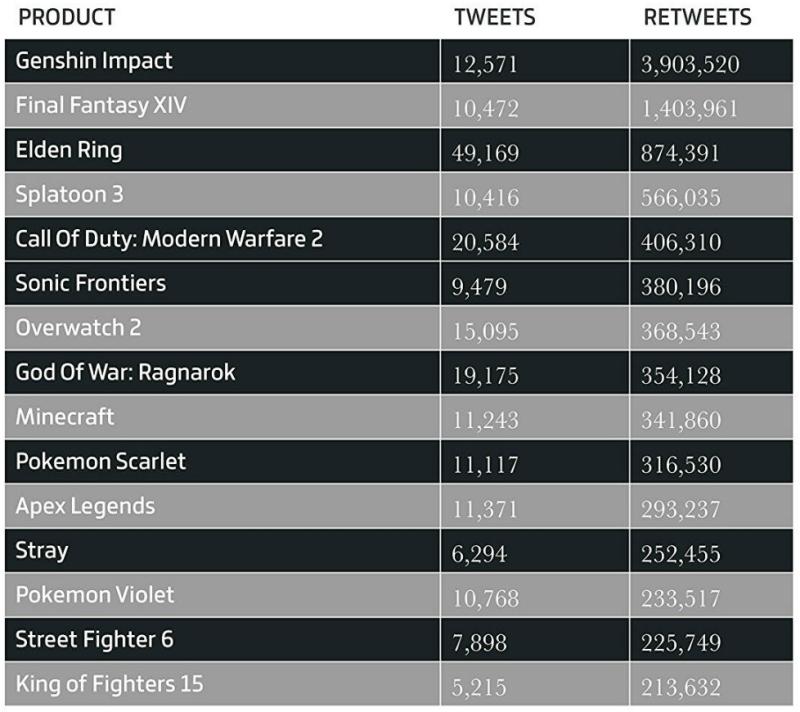The height and width of the screenshot is (712, 800).
Task: Select Genshin Impact retweets value 3,903,520
Action: tap(690, 64)
